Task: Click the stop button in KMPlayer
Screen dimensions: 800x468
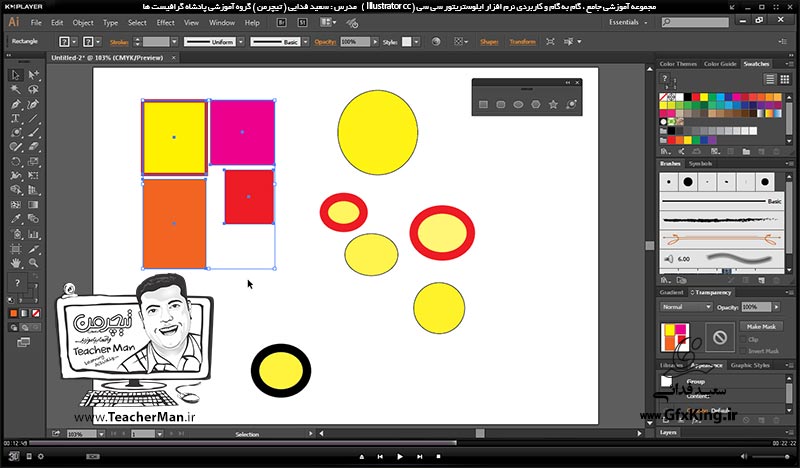Action: 438,457
